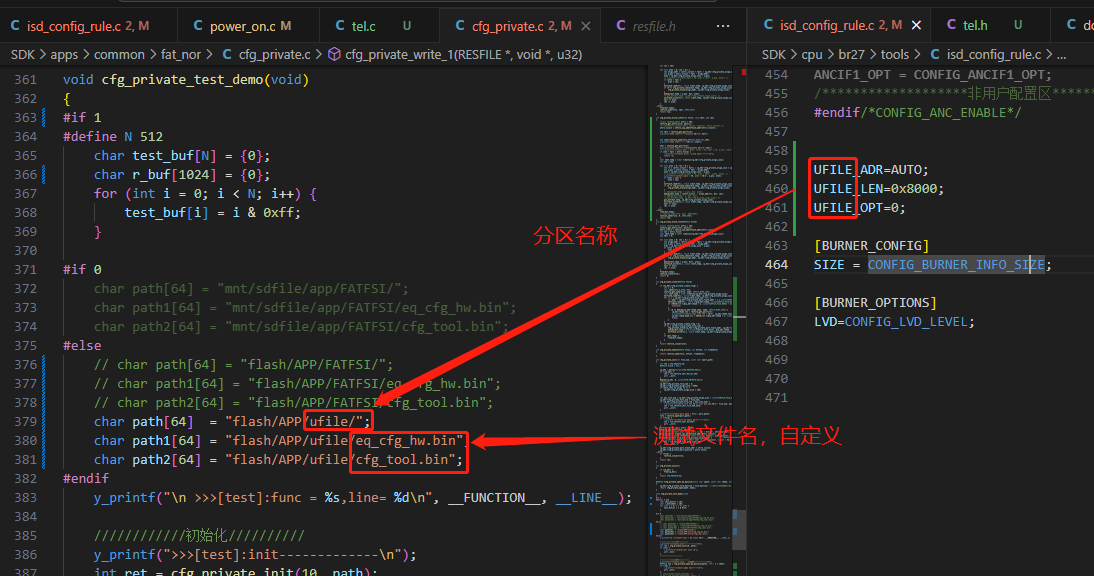Click the #endif directive on line 382
Viewport: 1094px width, 576px height.
coord(86,478)
